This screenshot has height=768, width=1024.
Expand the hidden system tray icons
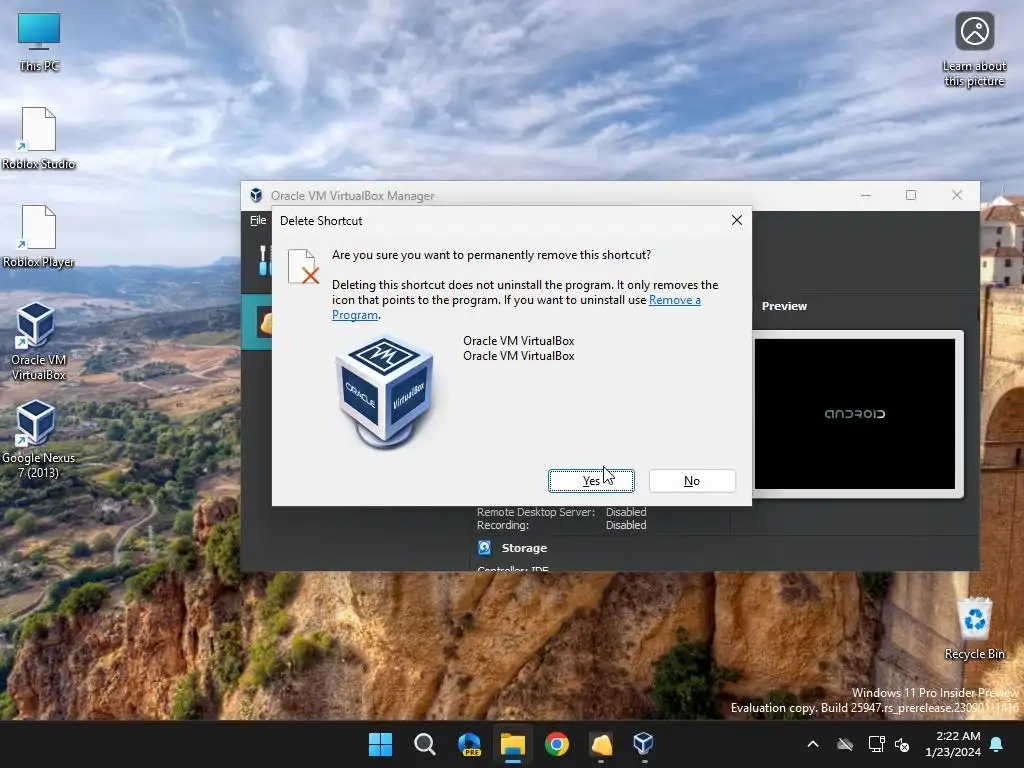813,744
